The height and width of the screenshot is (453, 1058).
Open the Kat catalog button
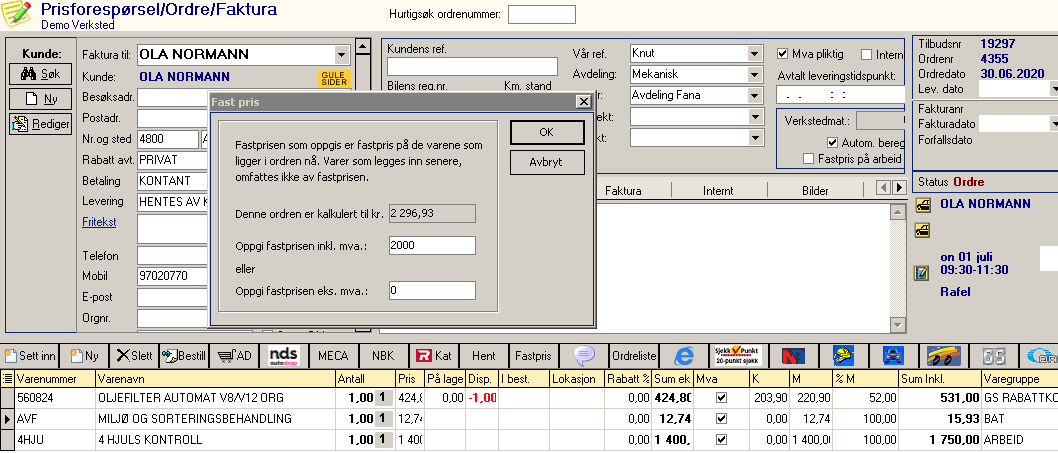[434, 356]
